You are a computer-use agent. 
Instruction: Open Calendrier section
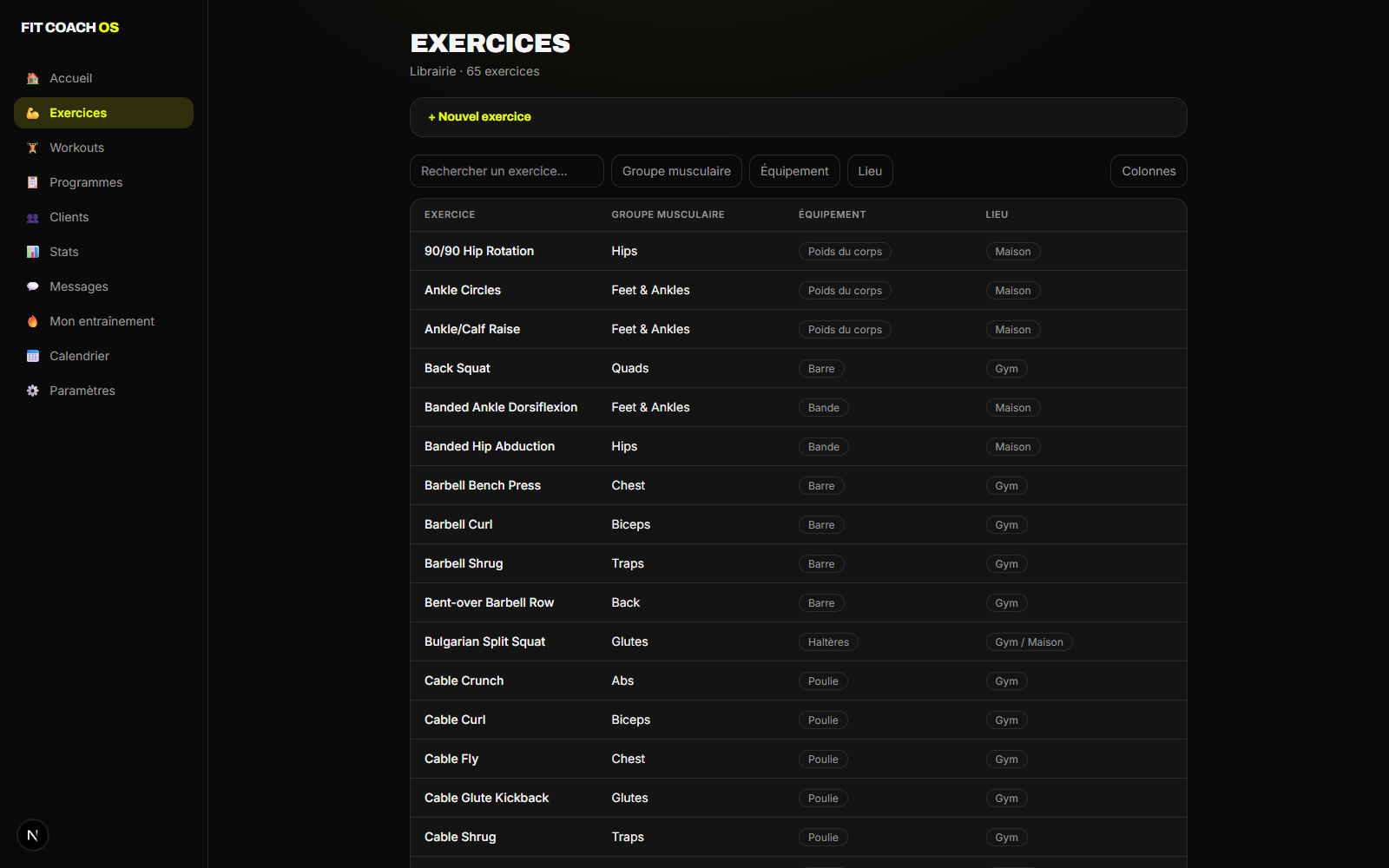coord(103,356)
